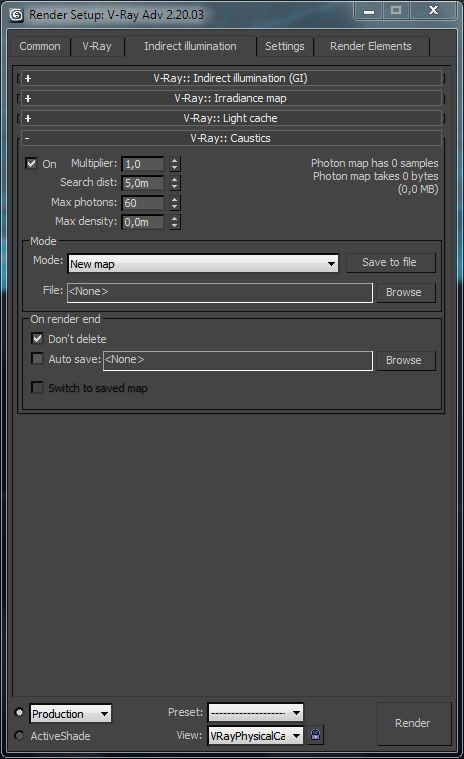Uncheck the Don't delete checkbox
This screenshot has width=464, height=759.
37,338
